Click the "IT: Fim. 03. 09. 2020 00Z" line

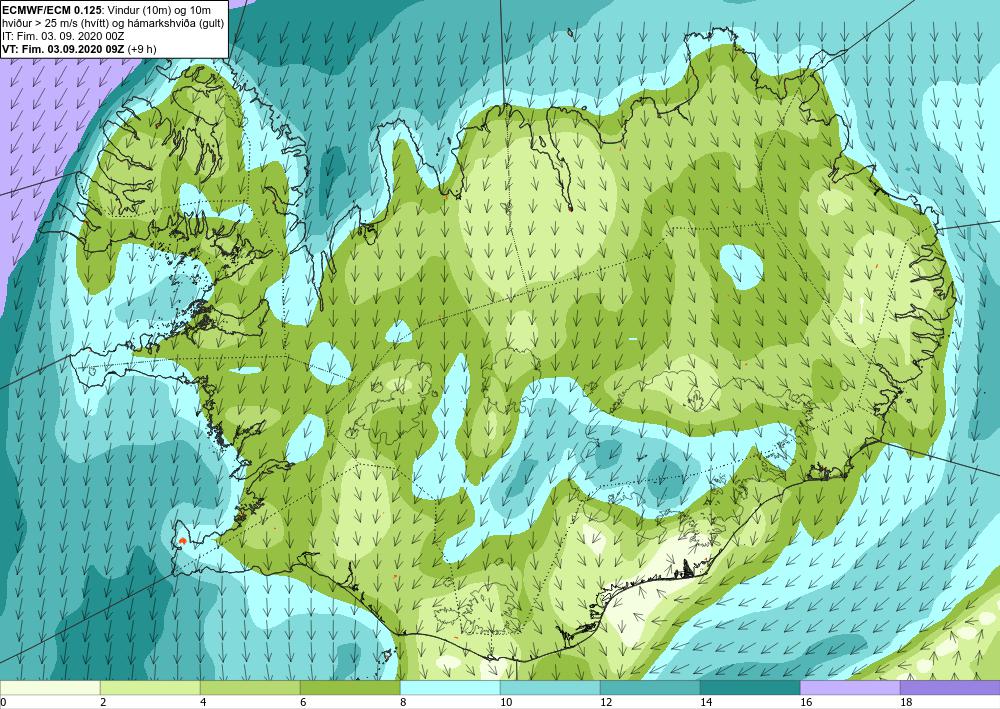pos(63,36)
